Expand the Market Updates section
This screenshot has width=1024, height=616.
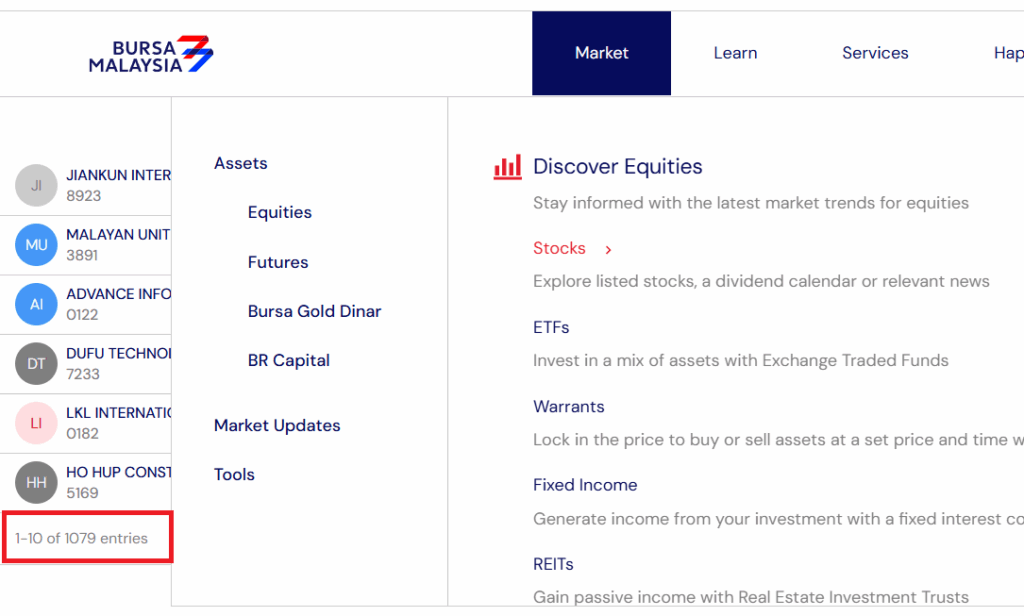pos(277,425)
